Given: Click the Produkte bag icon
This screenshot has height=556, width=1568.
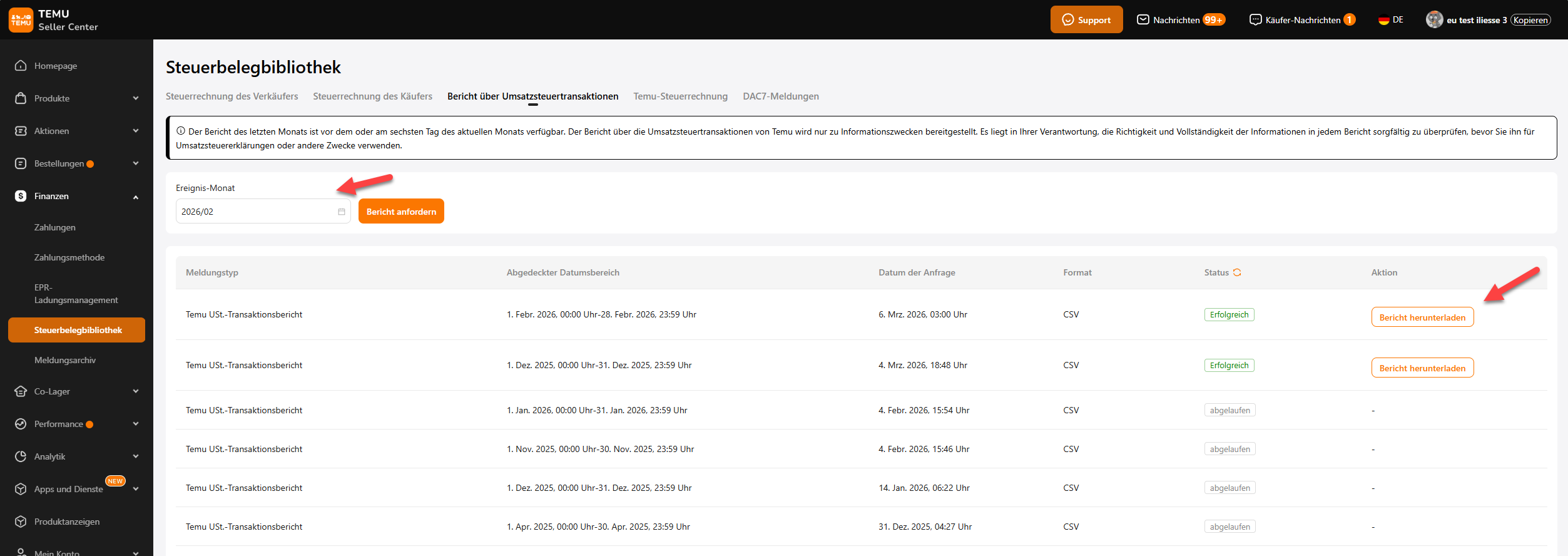Looking at the screenshot, I should tap(21, 98).
